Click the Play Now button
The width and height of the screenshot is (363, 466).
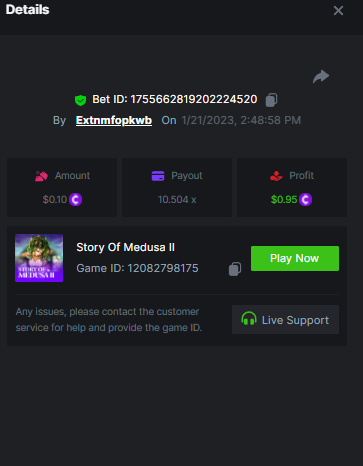tap(295, 258)
